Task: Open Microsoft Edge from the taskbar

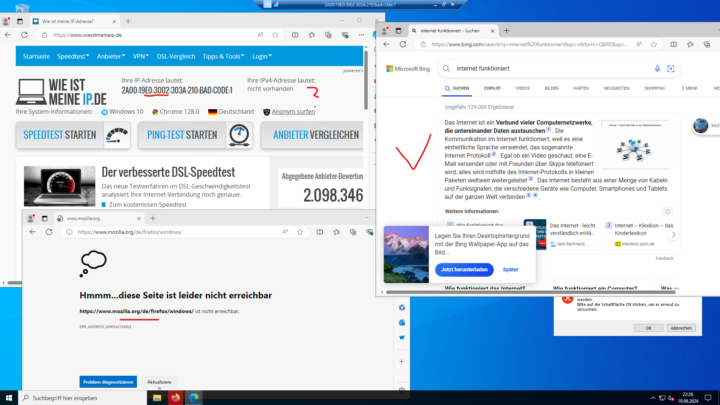Action: coord(194,398)
